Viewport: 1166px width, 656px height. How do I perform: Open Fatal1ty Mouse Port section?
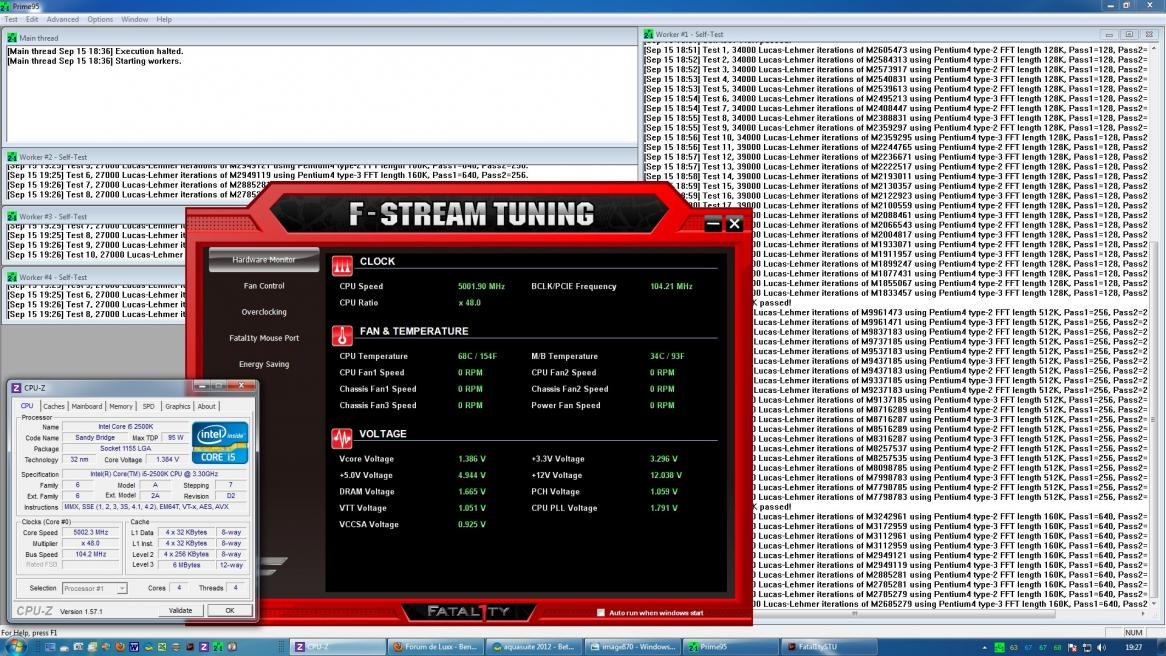tap(264, 338)
